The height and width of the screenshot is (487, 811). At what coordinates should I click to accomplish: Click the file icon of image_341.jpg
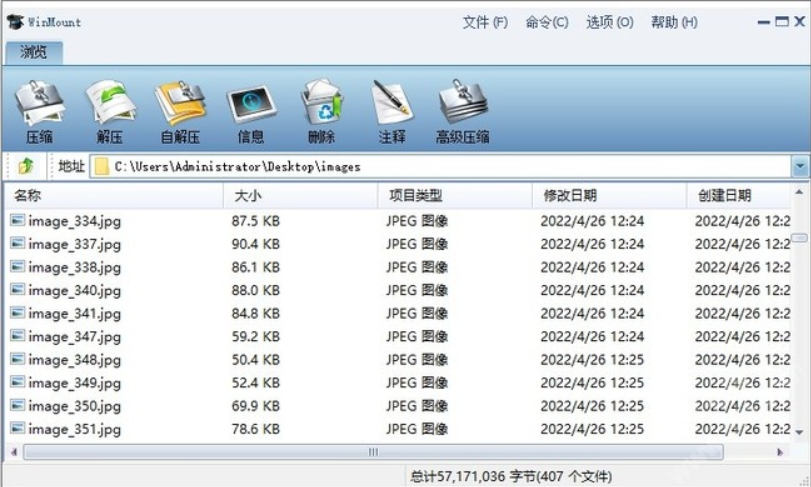18,313
